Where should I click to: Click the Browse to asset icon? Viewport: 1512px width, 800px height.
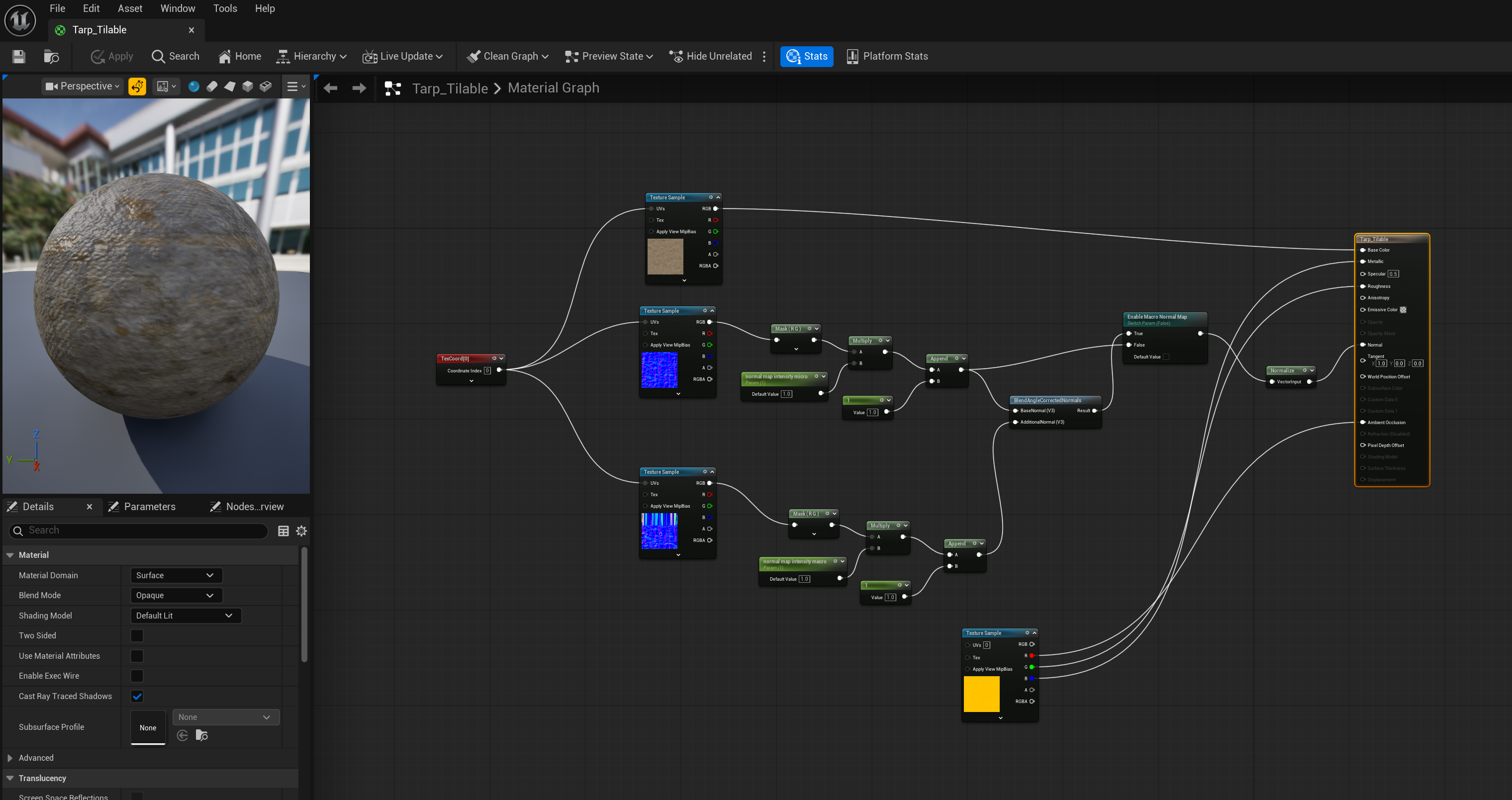52,56
